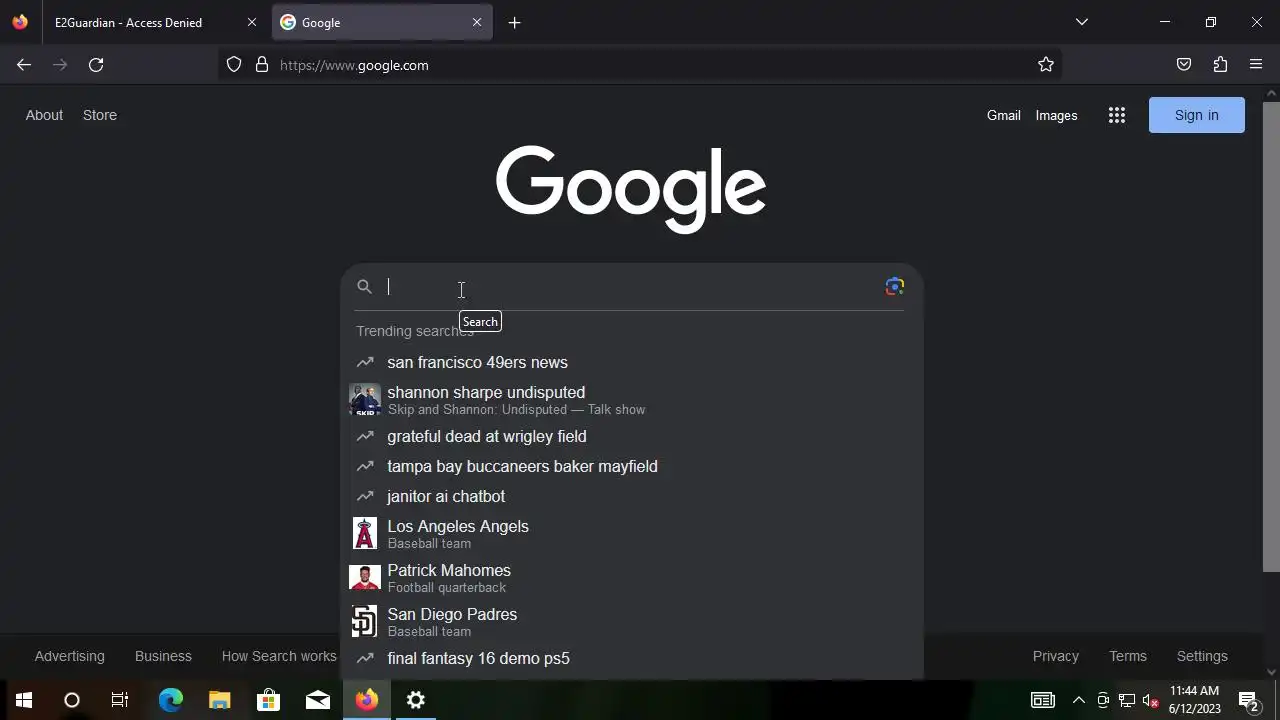Click the Patrick Mahomes photo thumbnail
Viewport: 1280px width, 720px height.
(x=365, y=578)
